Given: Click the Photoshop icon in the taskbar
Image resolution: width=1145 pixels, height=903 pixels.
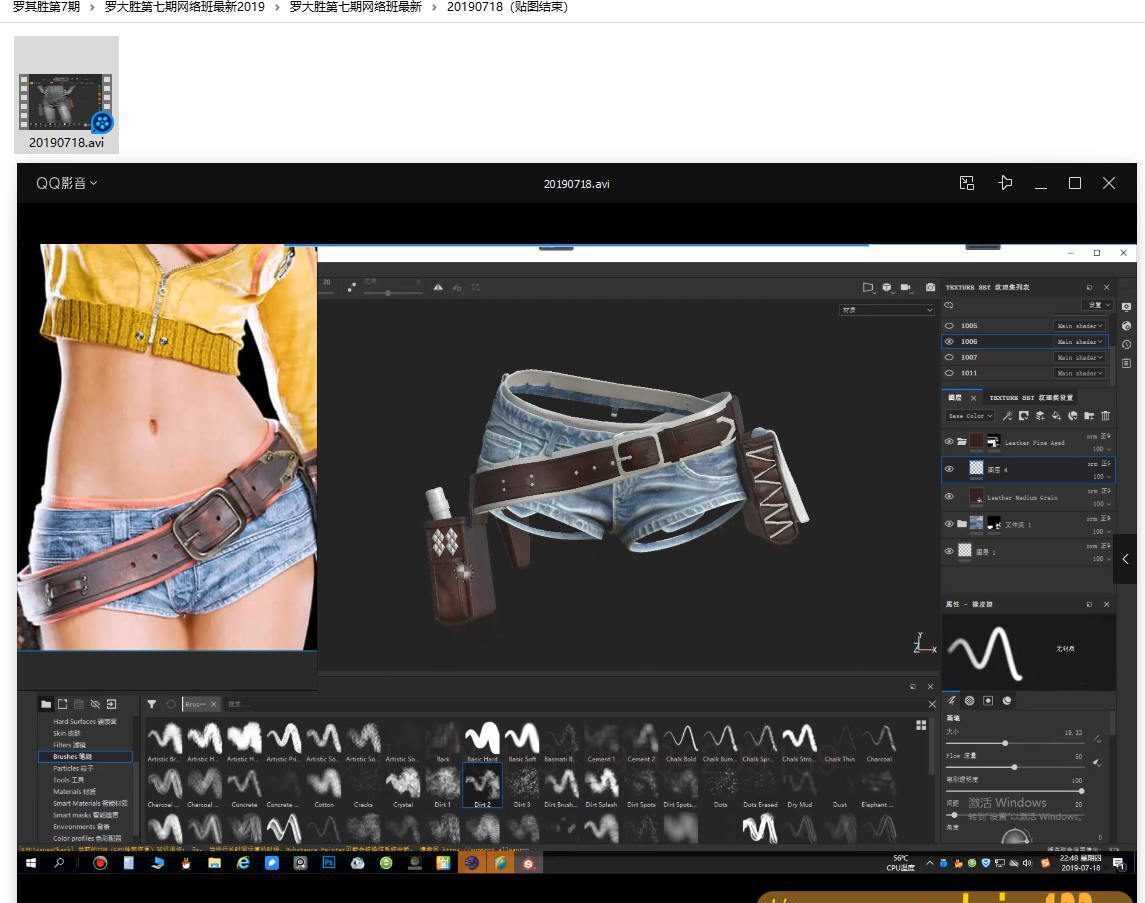Looking at the screenshot, I should 328,863.
